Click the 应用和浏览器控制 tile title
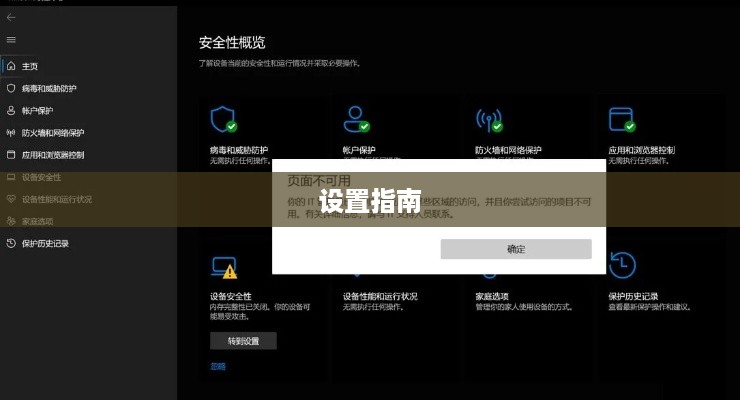Image resolution: width=740 pixels, height=400 pixels. tap(641, 150)
